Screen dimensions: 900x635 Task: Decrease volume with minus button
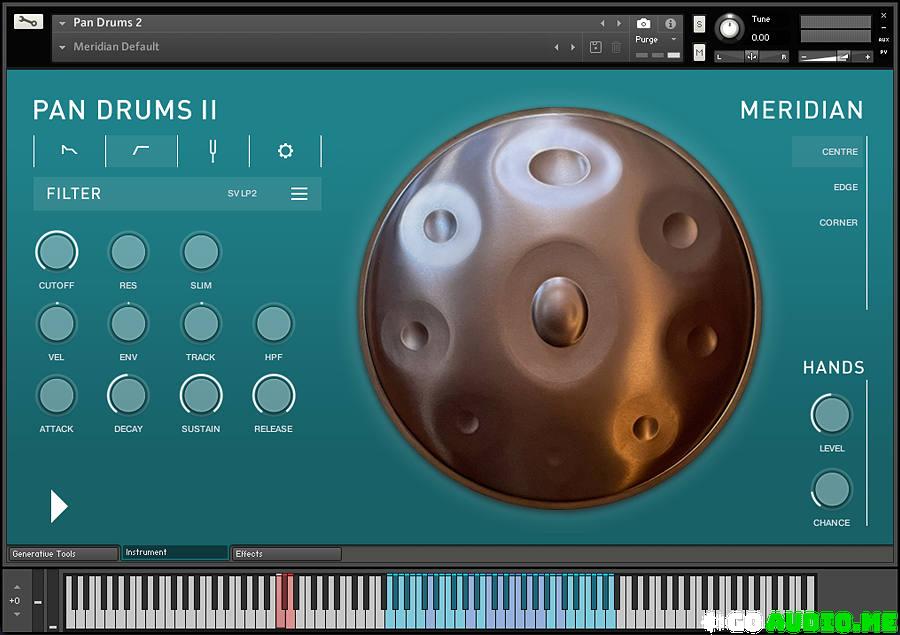coord(804,57)
